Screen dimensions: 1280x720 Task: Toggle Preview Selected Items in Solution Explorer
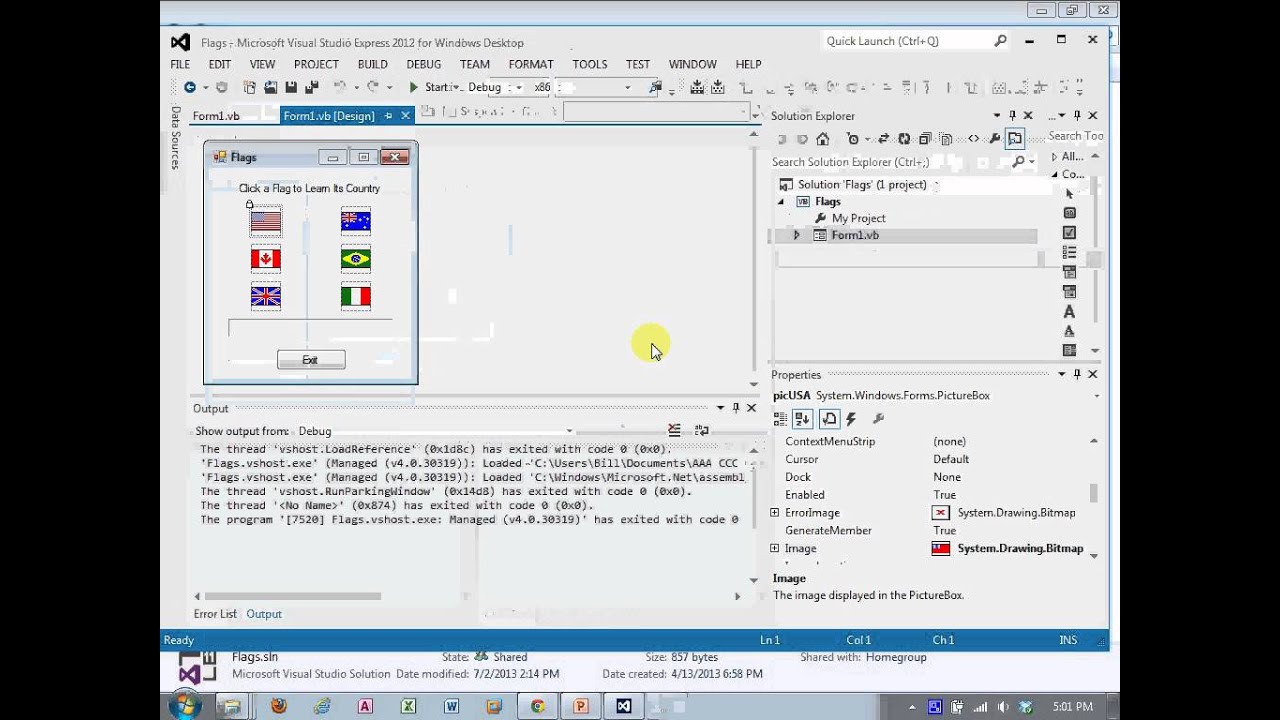tap(1015, 139)
